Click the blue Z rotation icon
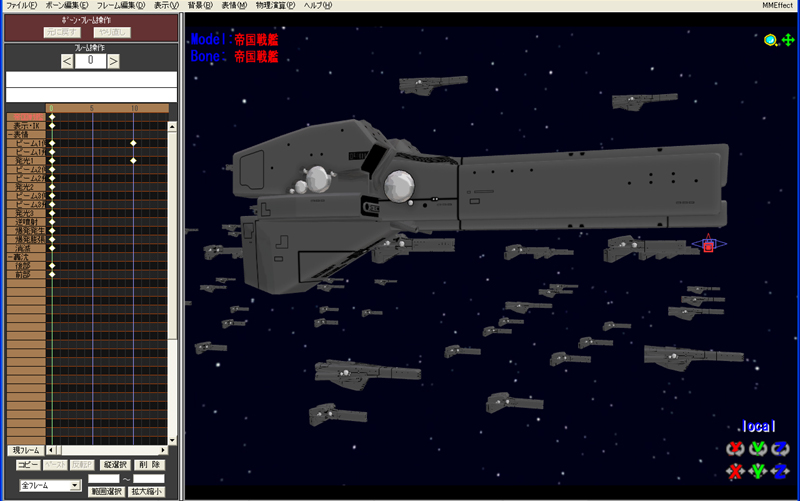Viewport: 800px width, 501px height. (x=780, y=448)
